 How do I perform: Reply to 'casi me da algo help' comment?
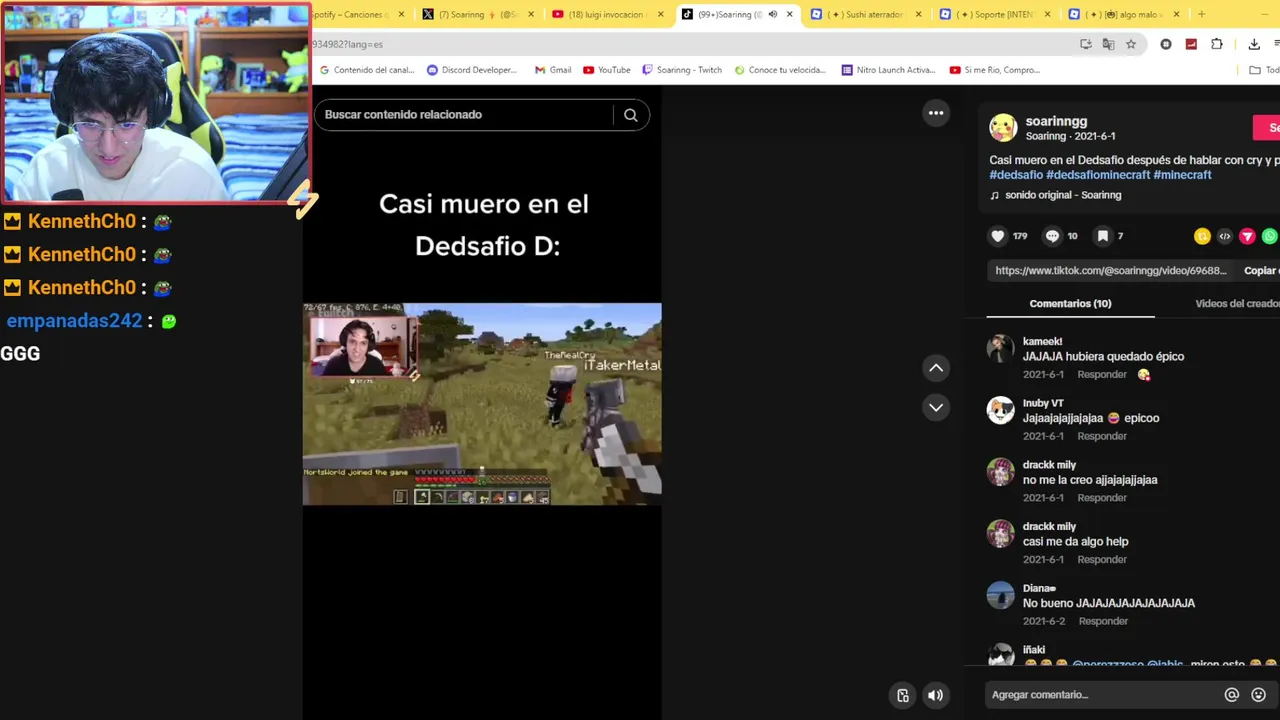pos(1102,560)
